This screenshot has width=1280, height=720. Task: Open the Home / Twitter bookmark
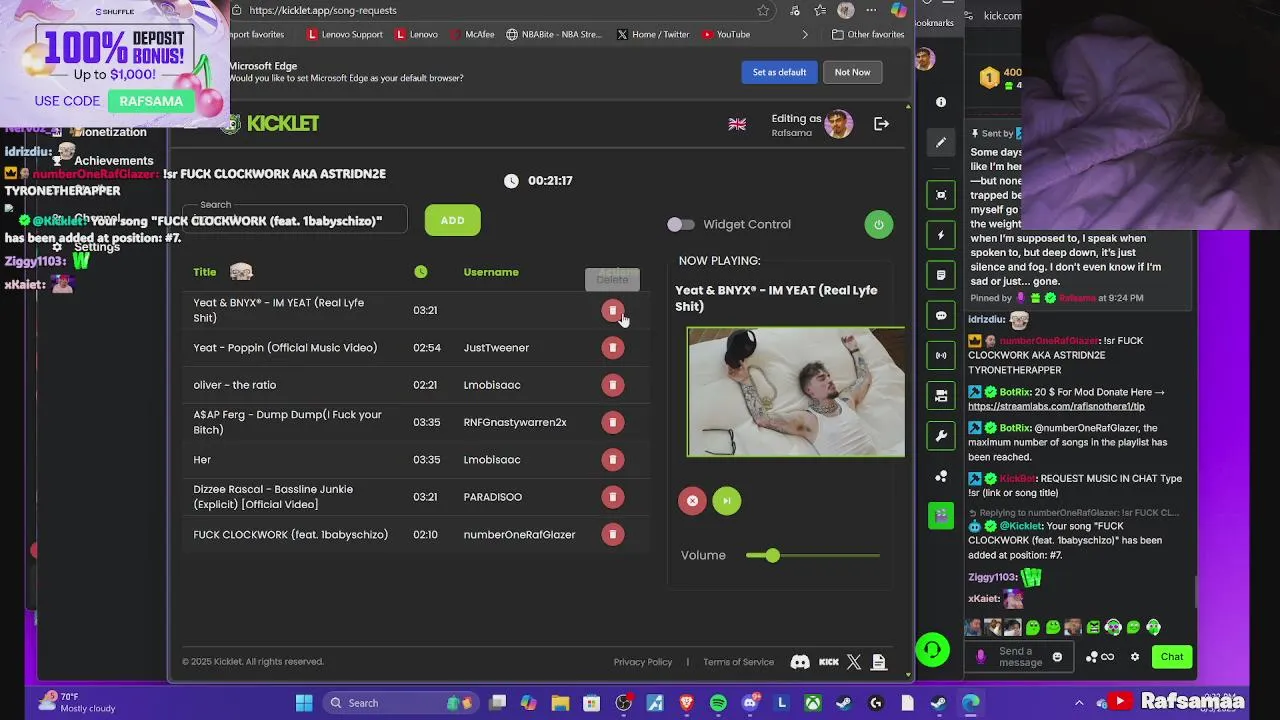(653, 34)
